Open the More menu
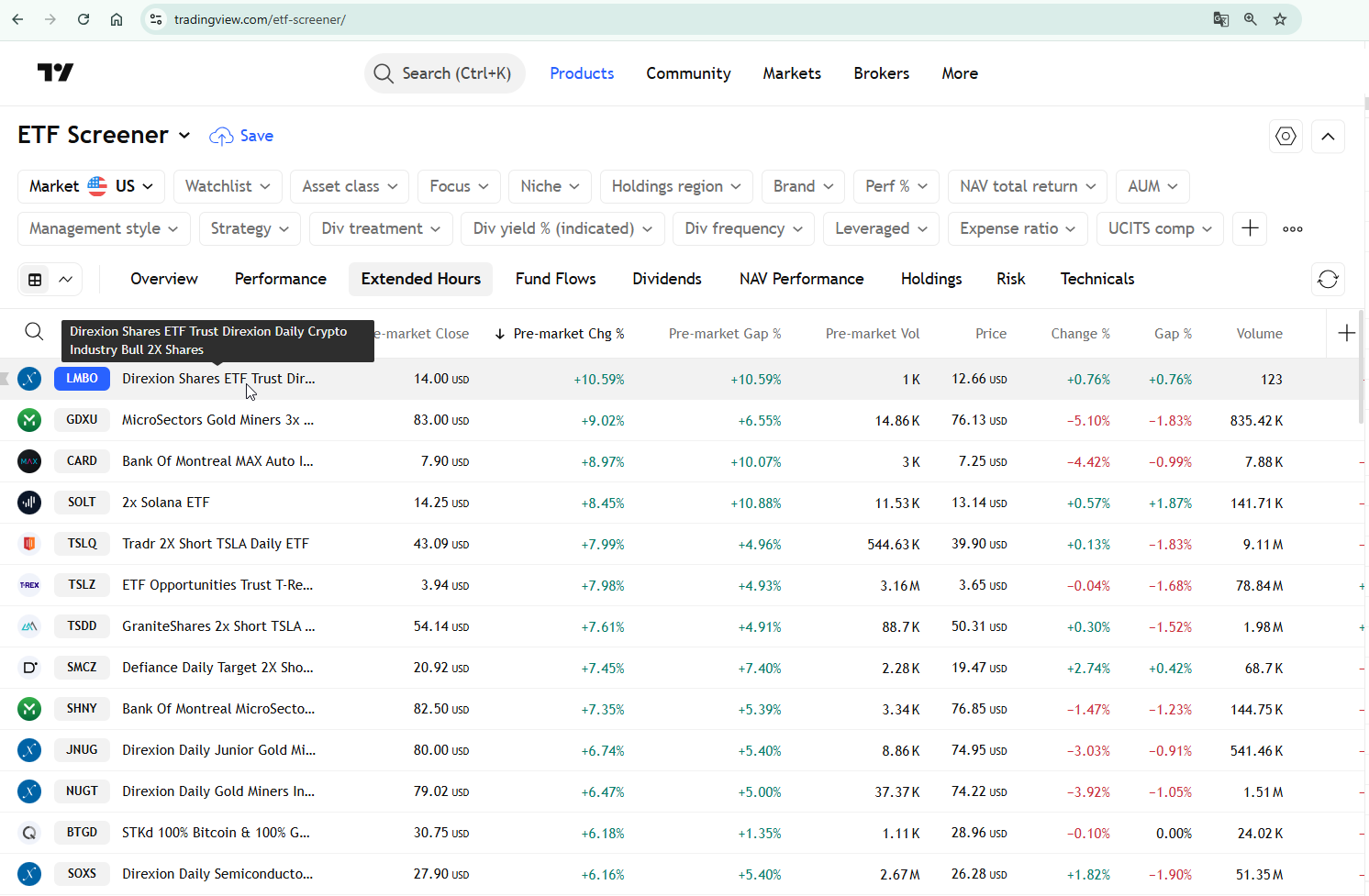The image size is (1369, 896). coord(960,73)
